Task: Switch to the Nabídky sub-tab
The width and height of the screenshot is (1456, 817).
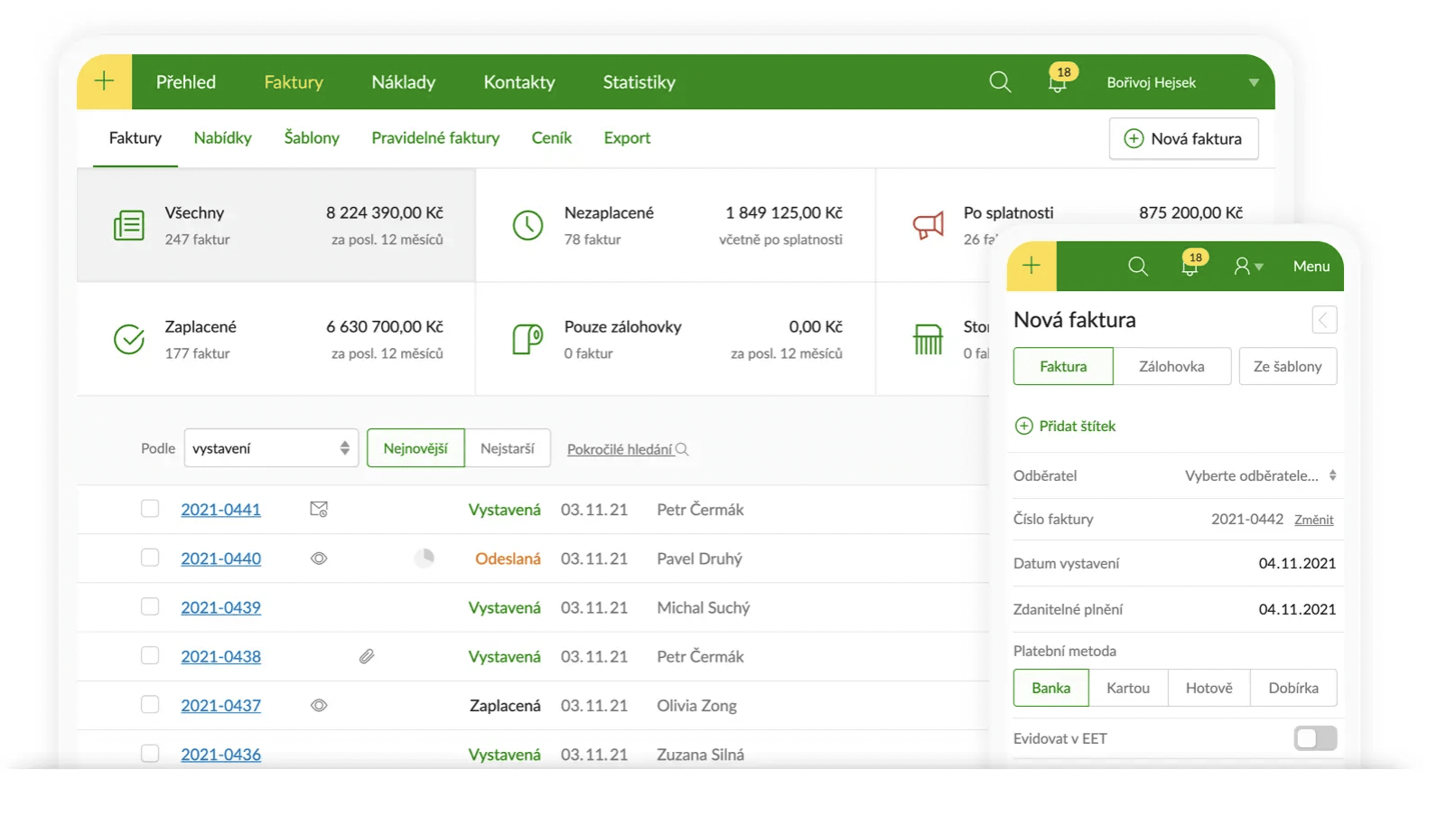Action: tap(223, 137)
